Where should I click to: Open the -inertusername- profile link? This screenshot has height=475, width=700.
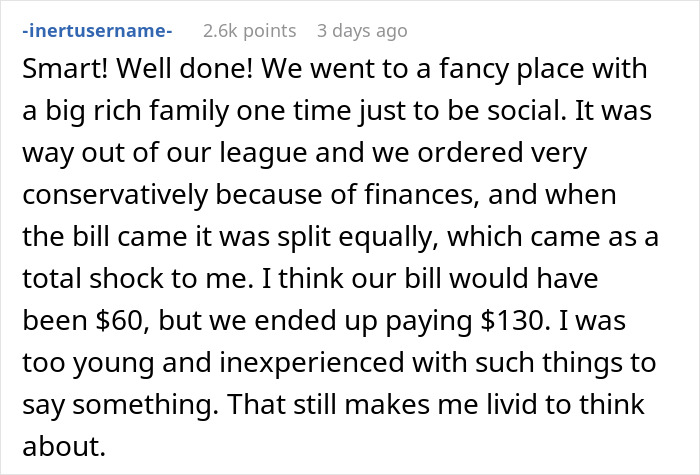click(x=97, y=31)
